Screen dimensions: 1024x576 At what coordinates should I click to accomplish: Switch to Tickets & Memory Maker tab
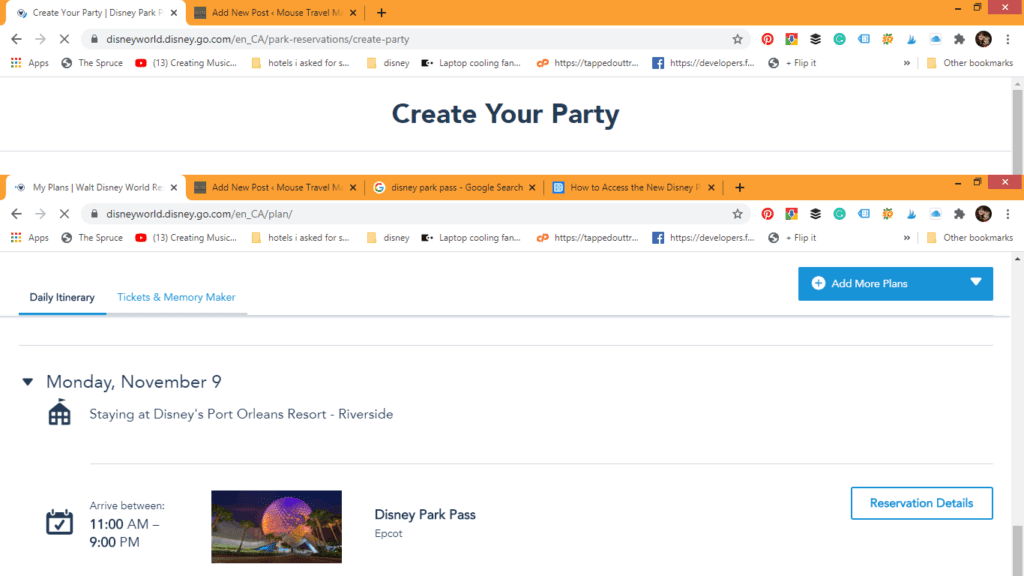(x=176, y=297)
